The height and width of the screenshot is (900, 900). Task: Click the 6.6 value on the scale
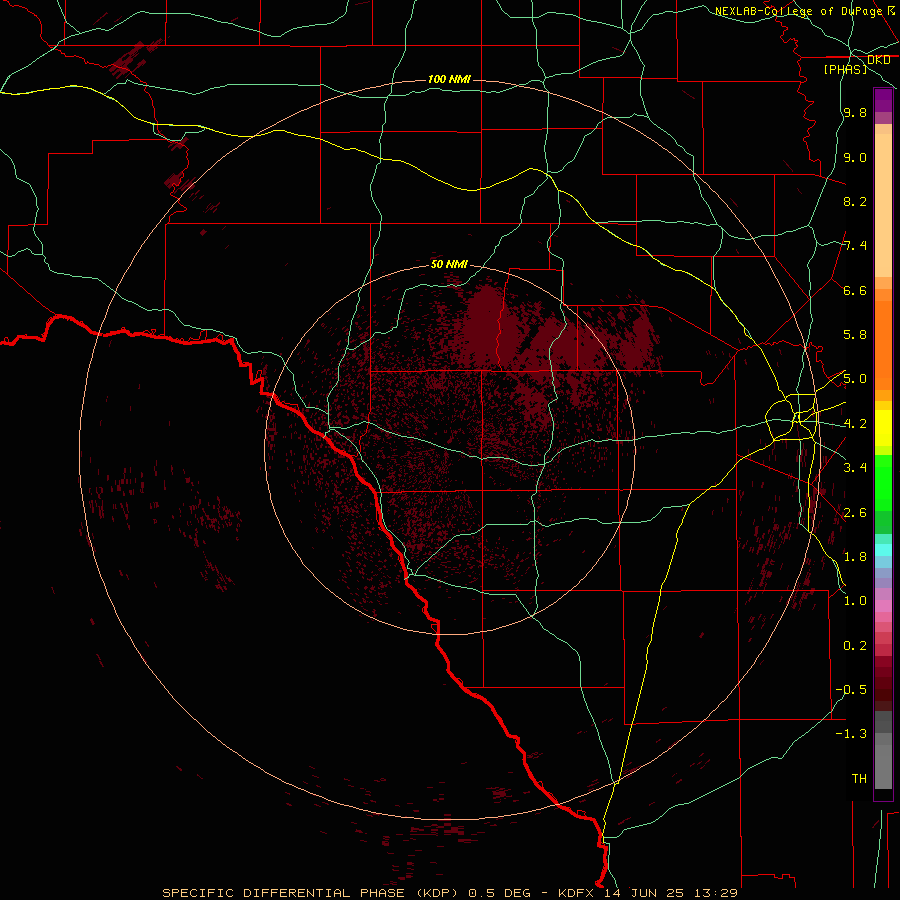point(855,290)
